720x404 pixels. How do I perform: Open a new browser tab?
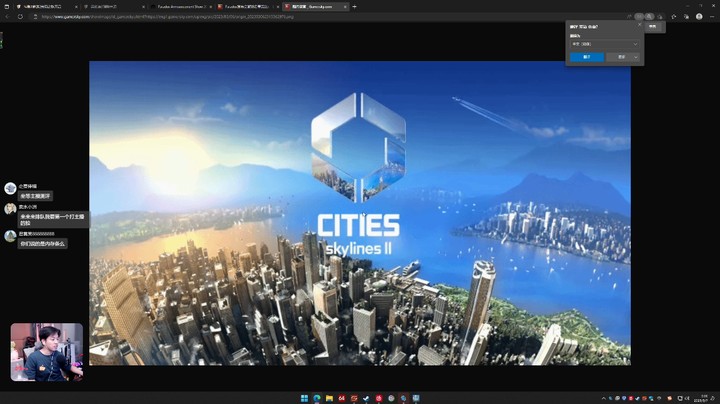pos(354,6)
